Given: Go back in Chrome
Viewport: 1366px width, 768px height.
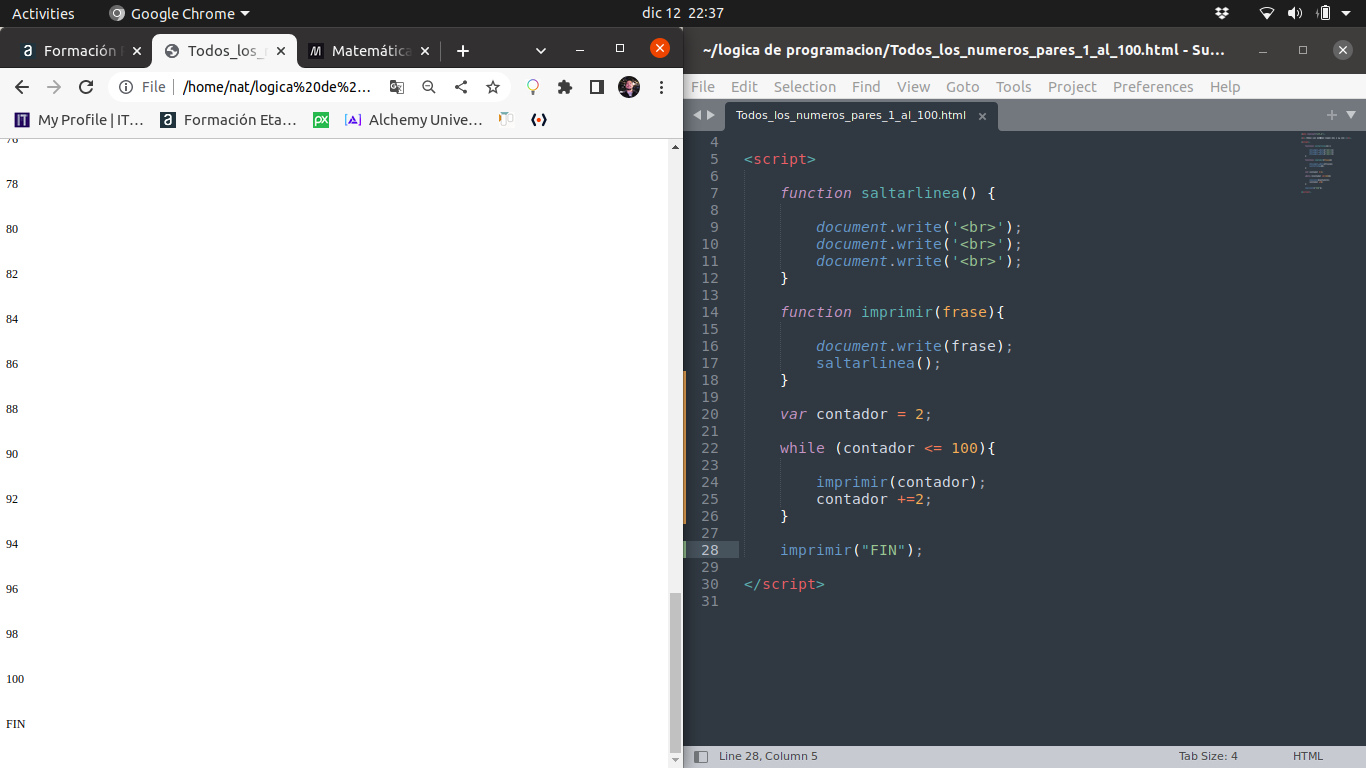Looking at the screenshot, I should point(22,87).
